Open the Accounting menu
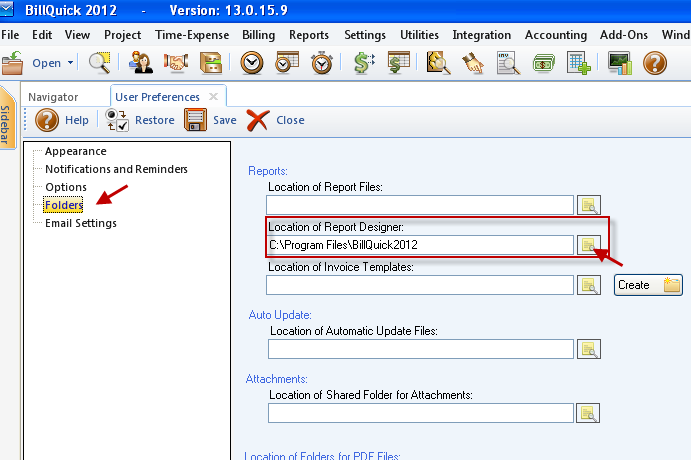Image resolution: width=691 pixels, height=460 pixels. 556,35
